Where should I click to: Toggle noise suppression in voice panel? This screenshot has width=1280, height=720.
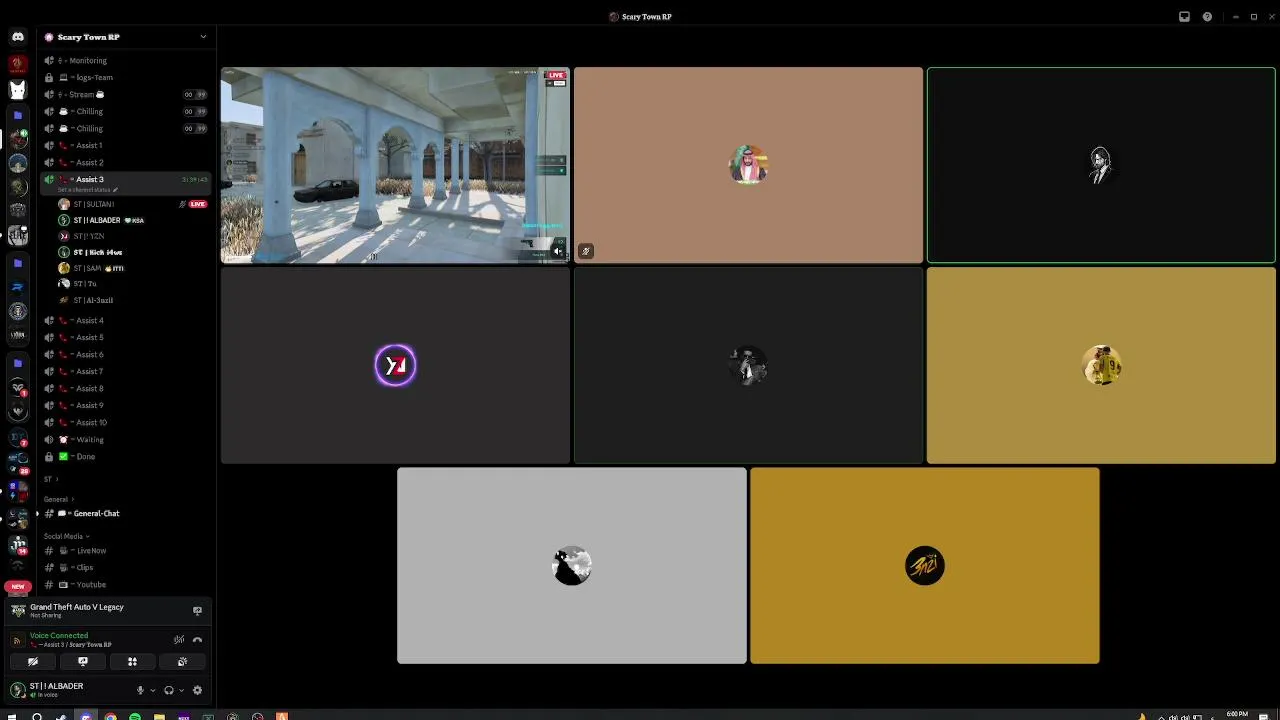pyautogui.click(x=179, y=640)
